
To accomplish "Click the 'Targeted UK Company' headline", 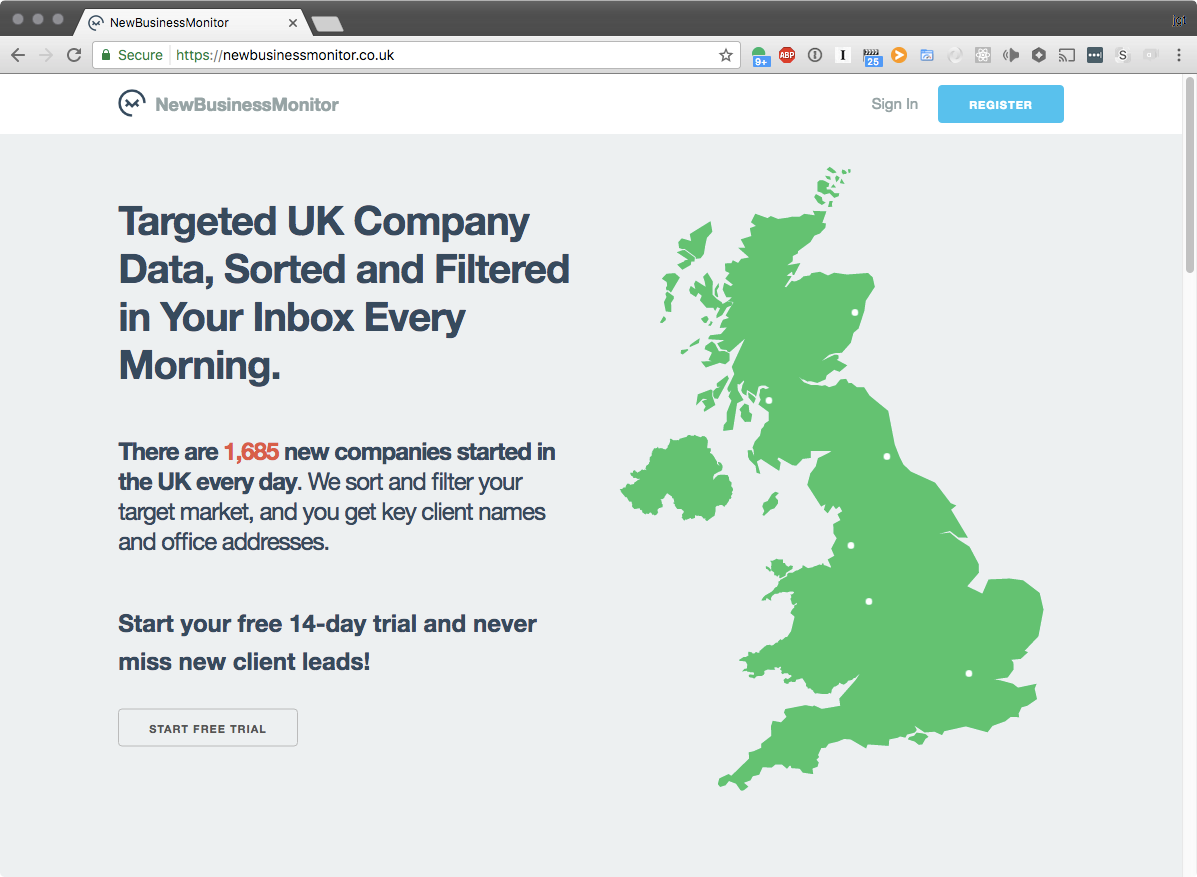I will (324, 221).
